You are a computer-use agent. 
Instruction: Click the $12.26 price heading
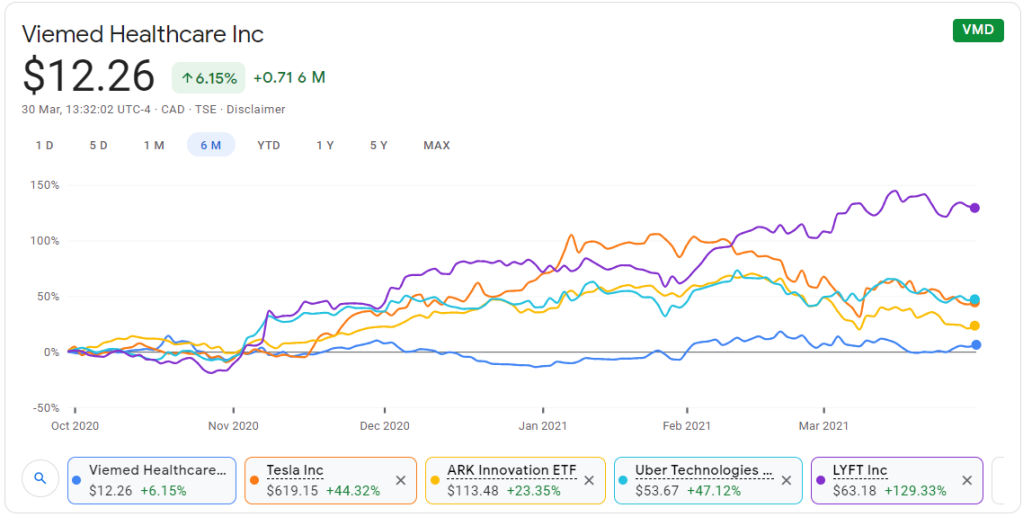tap(88, 76)
